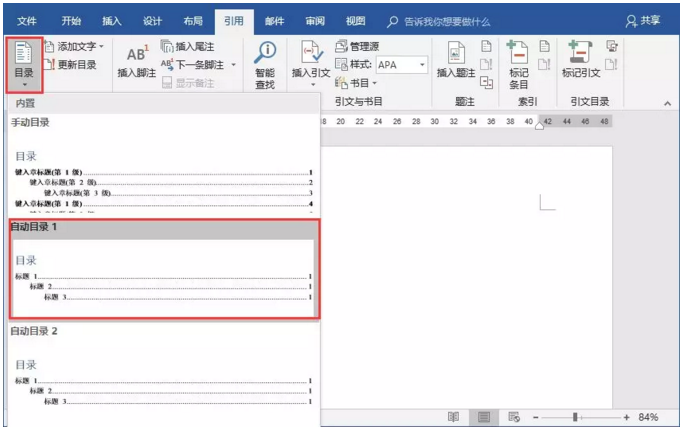Expand 书目 (Bibliography) dropdown
Image resolution: width=683 pixels, height=431 pixels.
tap(374, 83)
